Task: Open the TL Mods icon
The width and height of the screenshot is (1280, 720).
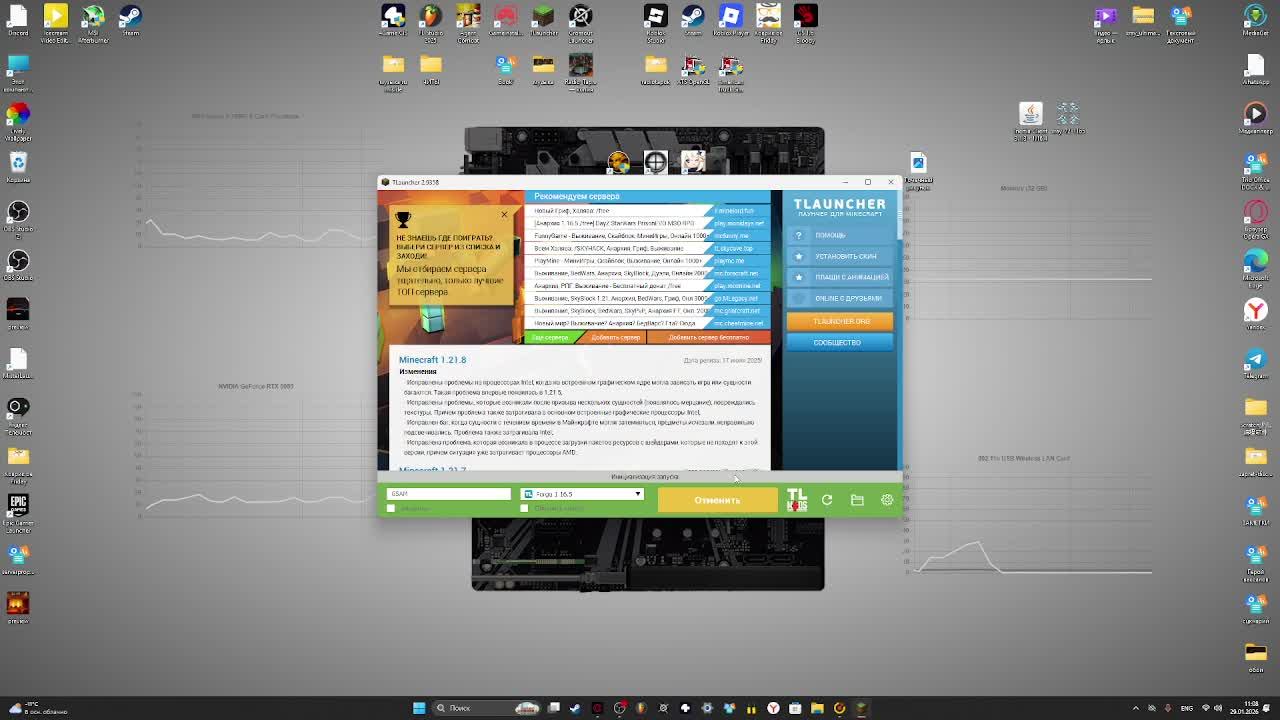Action: pyautogui.click(x=797, y=500)
